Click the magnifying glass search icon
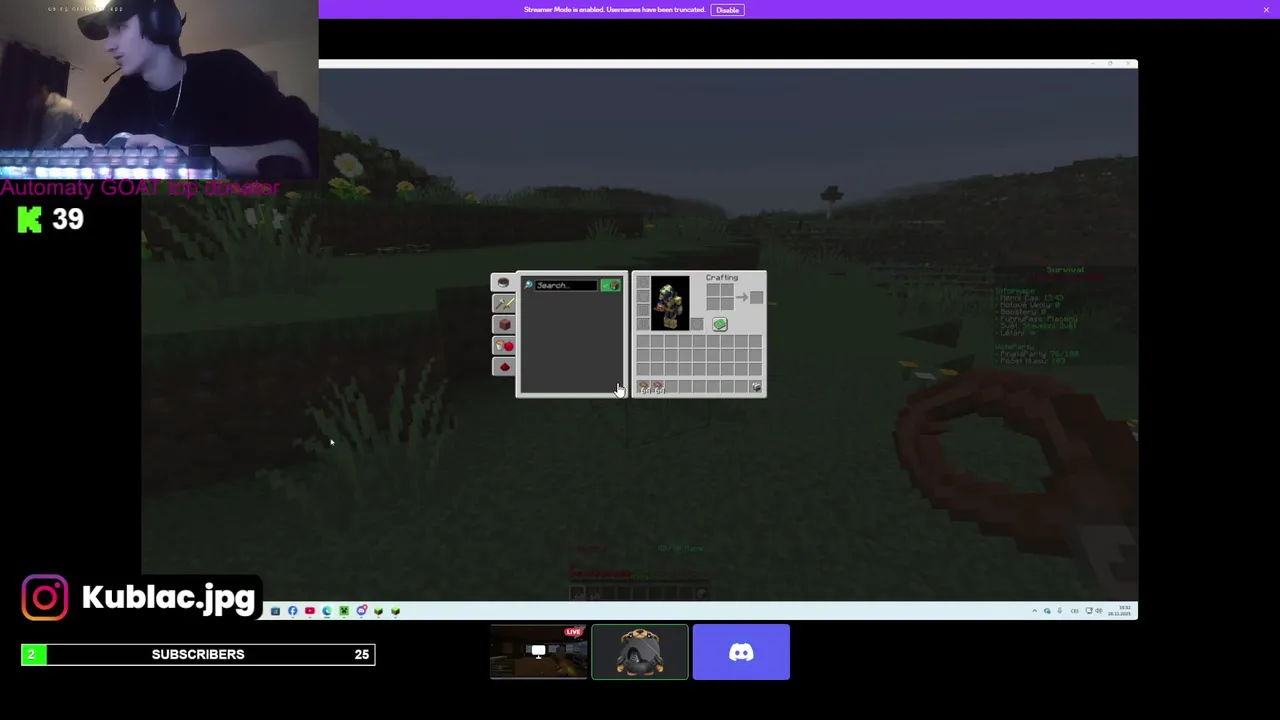Image resolution: width=1280 pixels, height=720 pixels. (x=528, y=285)
